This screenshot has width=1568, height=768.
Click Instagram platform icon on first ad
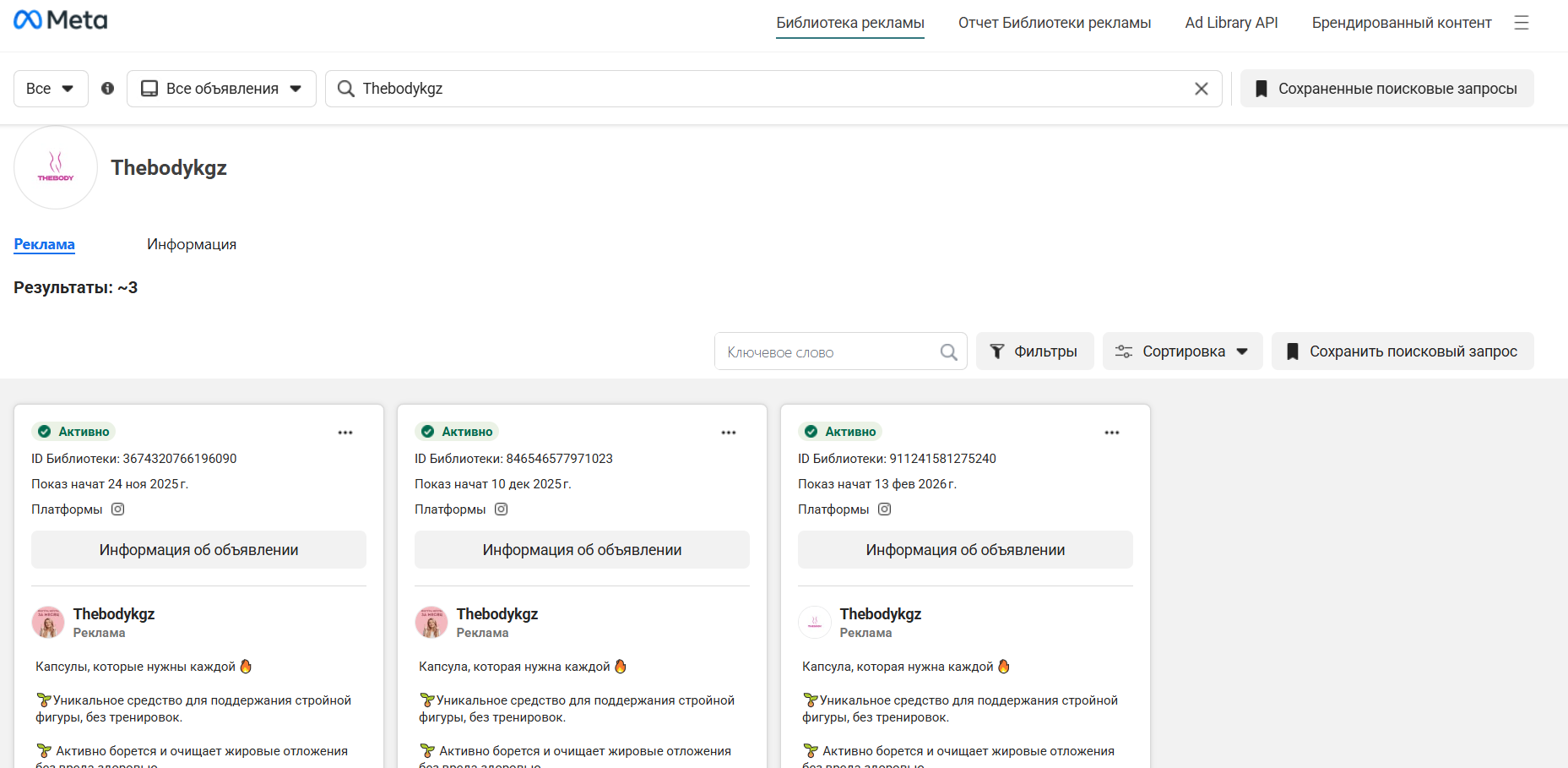click(118, 509)
